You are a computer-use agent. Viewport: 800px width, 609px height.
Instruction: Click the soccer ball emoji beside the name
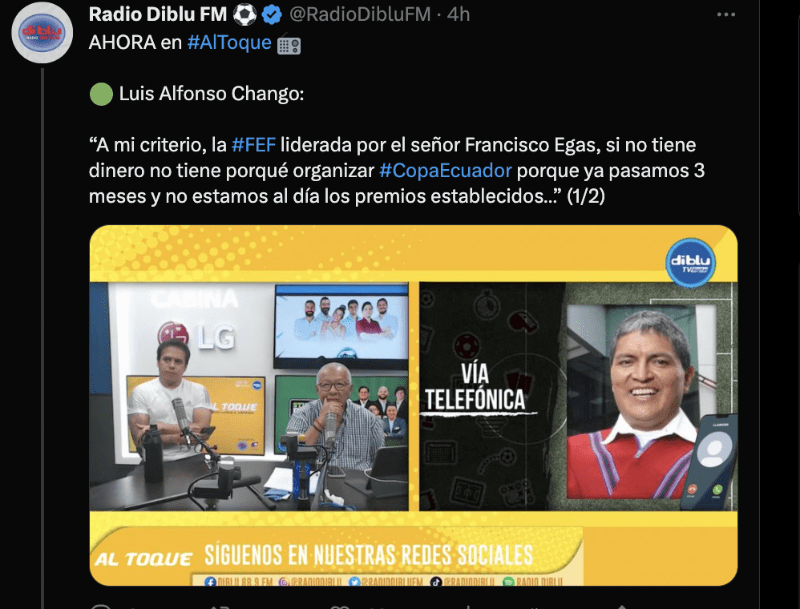pyautogui.click(x=245, y=15)
